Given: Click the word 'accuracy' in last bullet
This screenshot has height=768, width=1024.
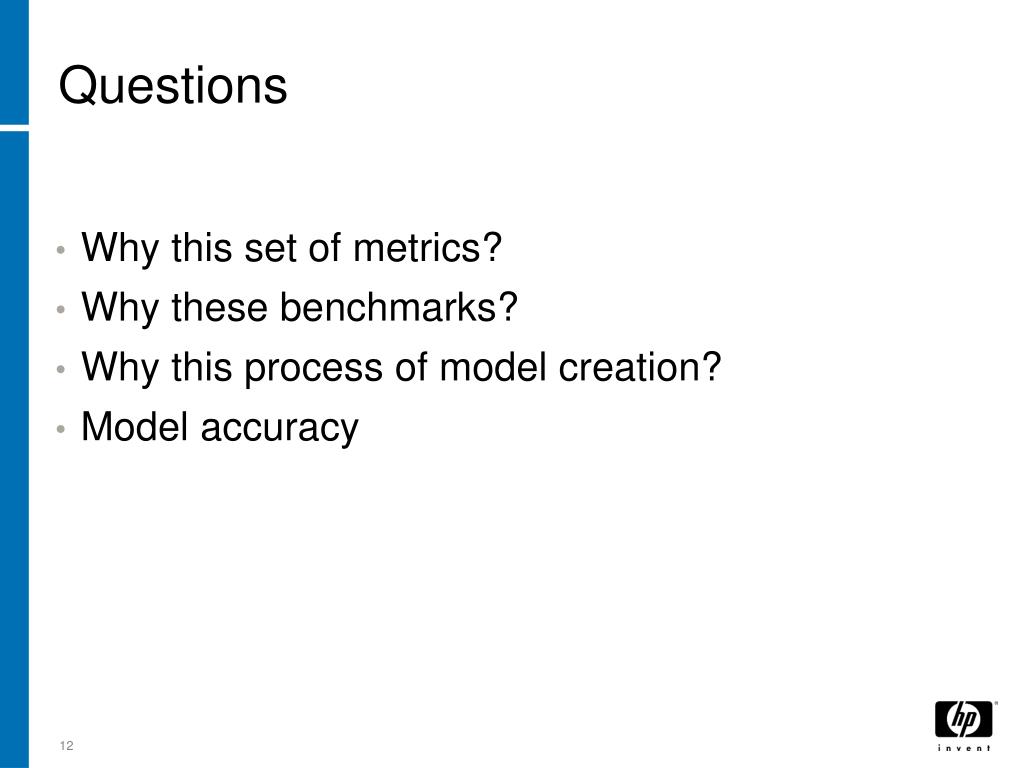Looking at the screenshot, I should [x=280, y=430].
